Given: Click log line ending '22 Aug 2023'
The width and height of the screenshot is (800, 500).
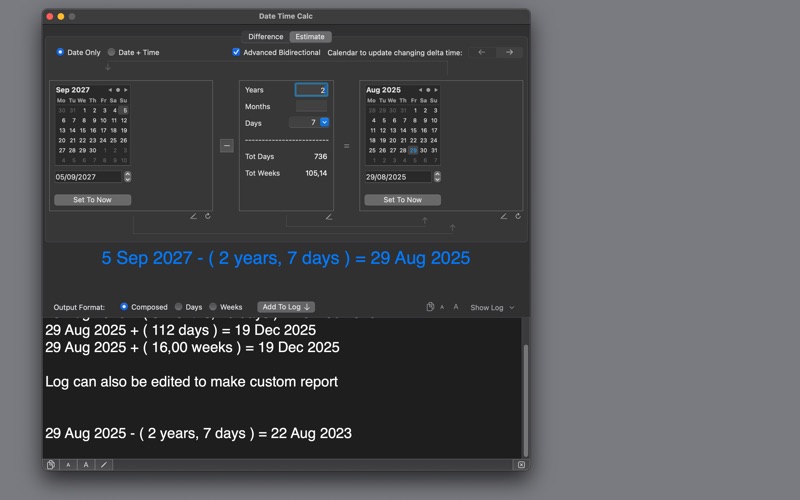Looking at the screenshot, I should tap(198, 433).
